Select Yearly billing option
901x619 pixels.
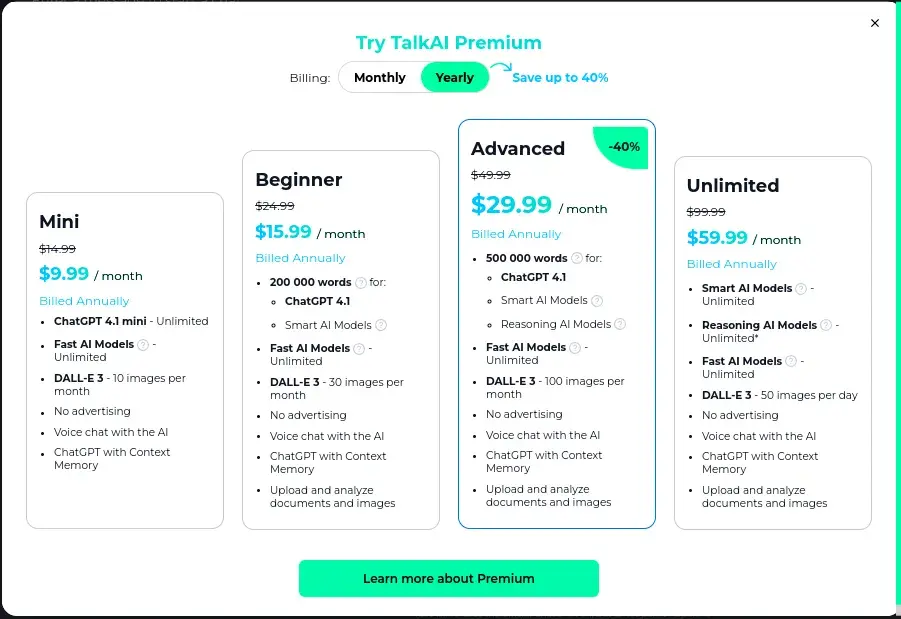(455, 77)
